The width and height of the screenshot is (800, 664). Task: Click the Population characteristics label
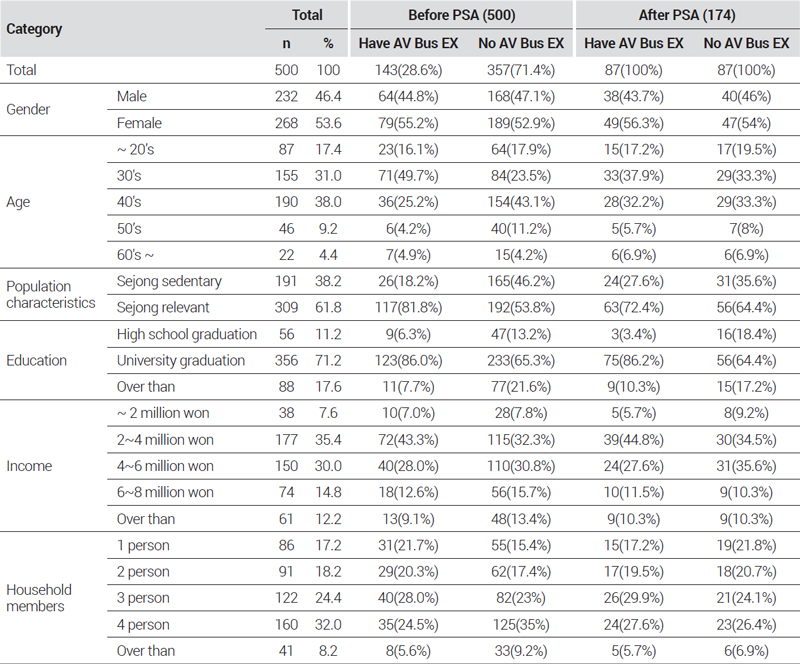click(x=53, y=294)
